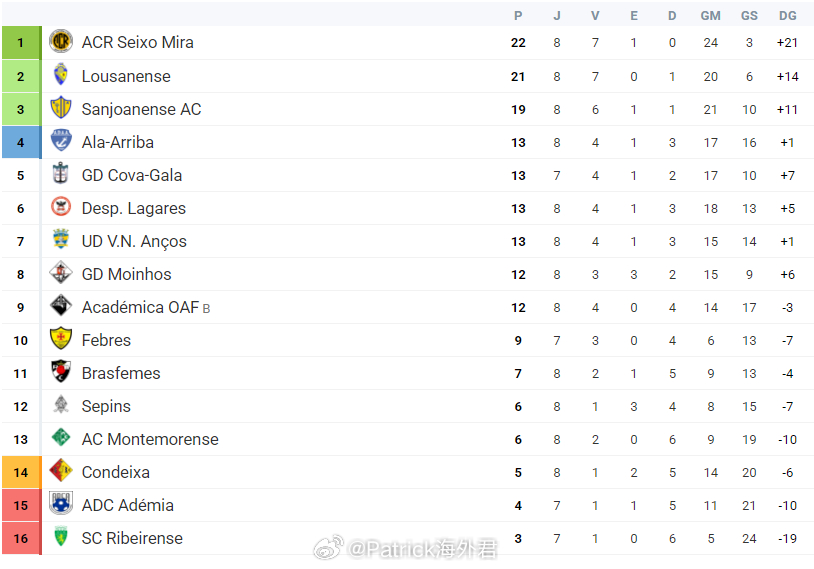Click the Desp. Lagares crest icon
814x569 pixels.
(x=61, y=207)
